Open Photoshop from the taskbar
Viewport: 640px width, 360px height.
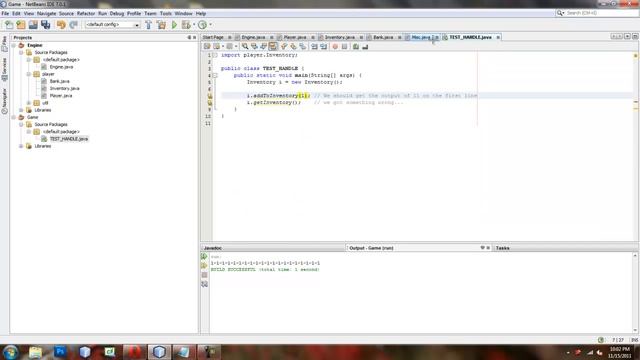(60, 352)
